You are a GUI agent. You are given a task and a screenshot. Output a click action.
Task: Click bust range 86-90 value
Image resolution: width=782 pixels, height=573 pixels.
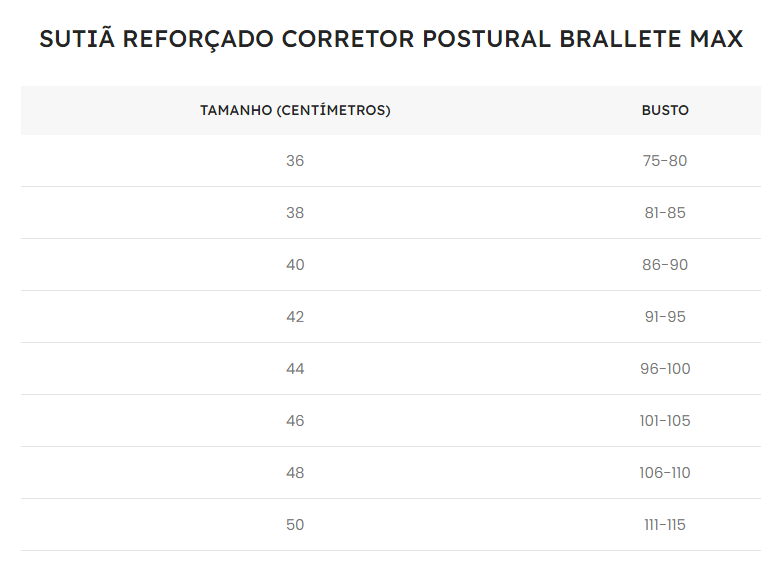665,265
